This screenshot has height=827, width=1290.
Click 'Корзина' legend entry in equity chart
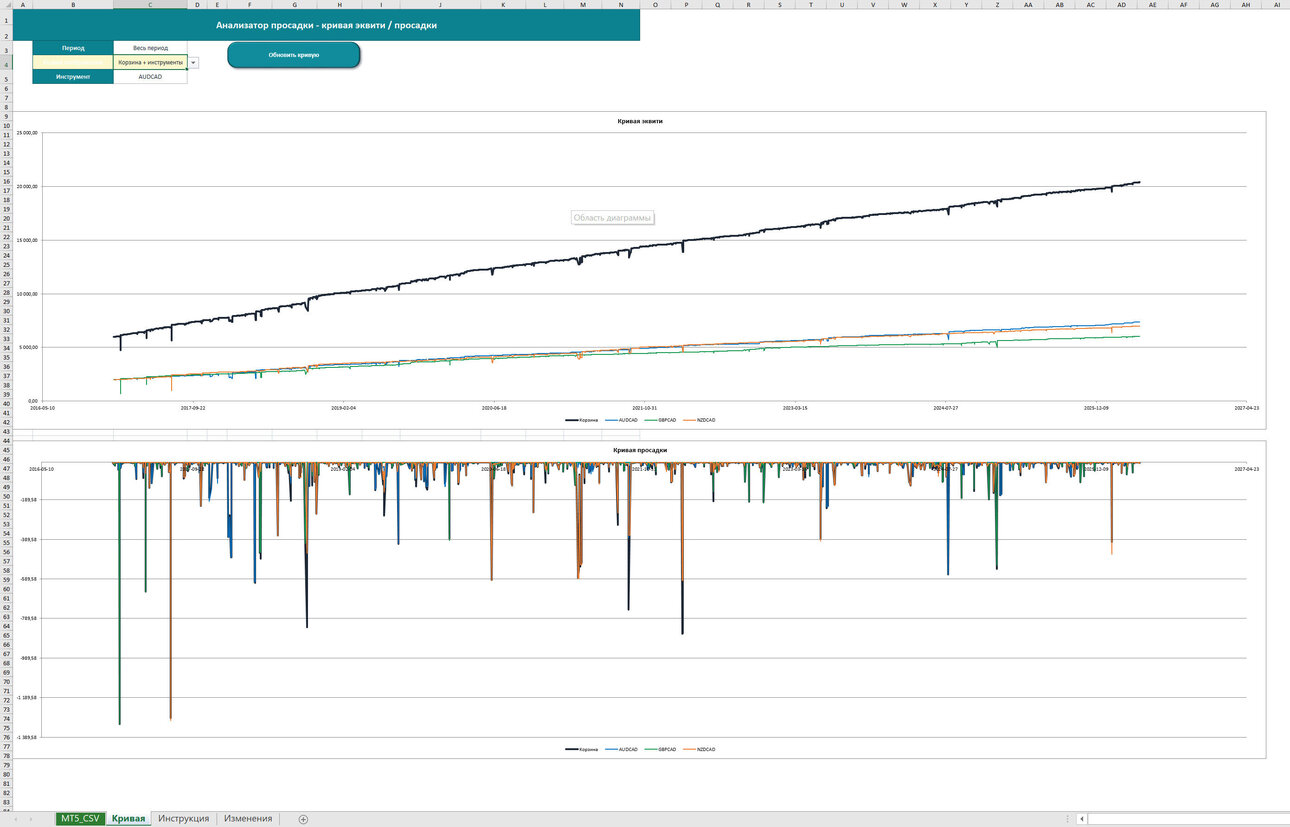tap(581, 420)
